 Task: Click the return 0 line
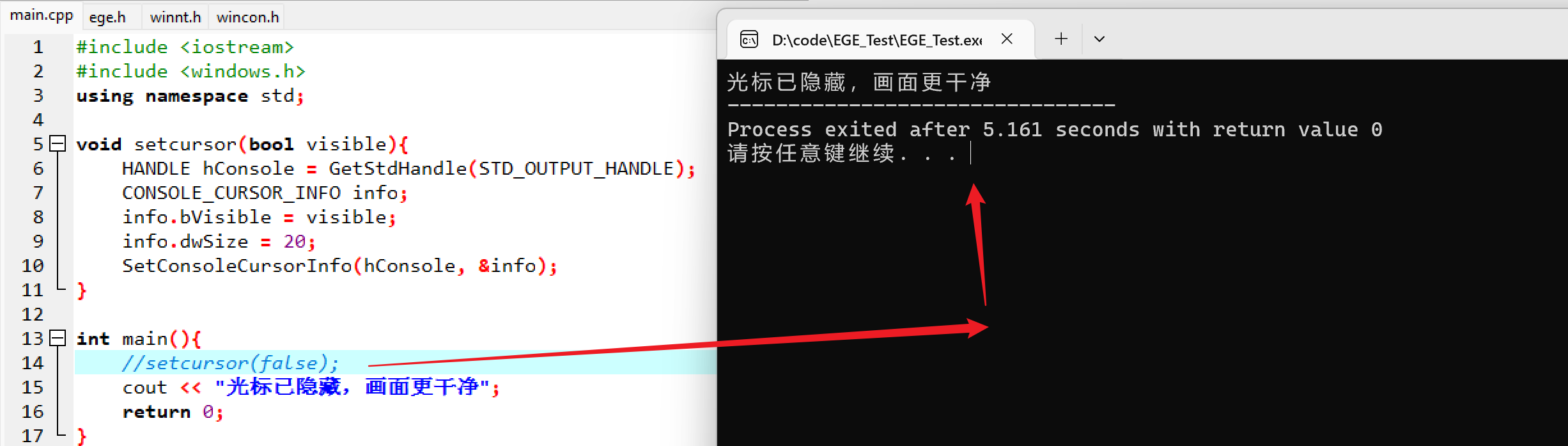point(173,411)
